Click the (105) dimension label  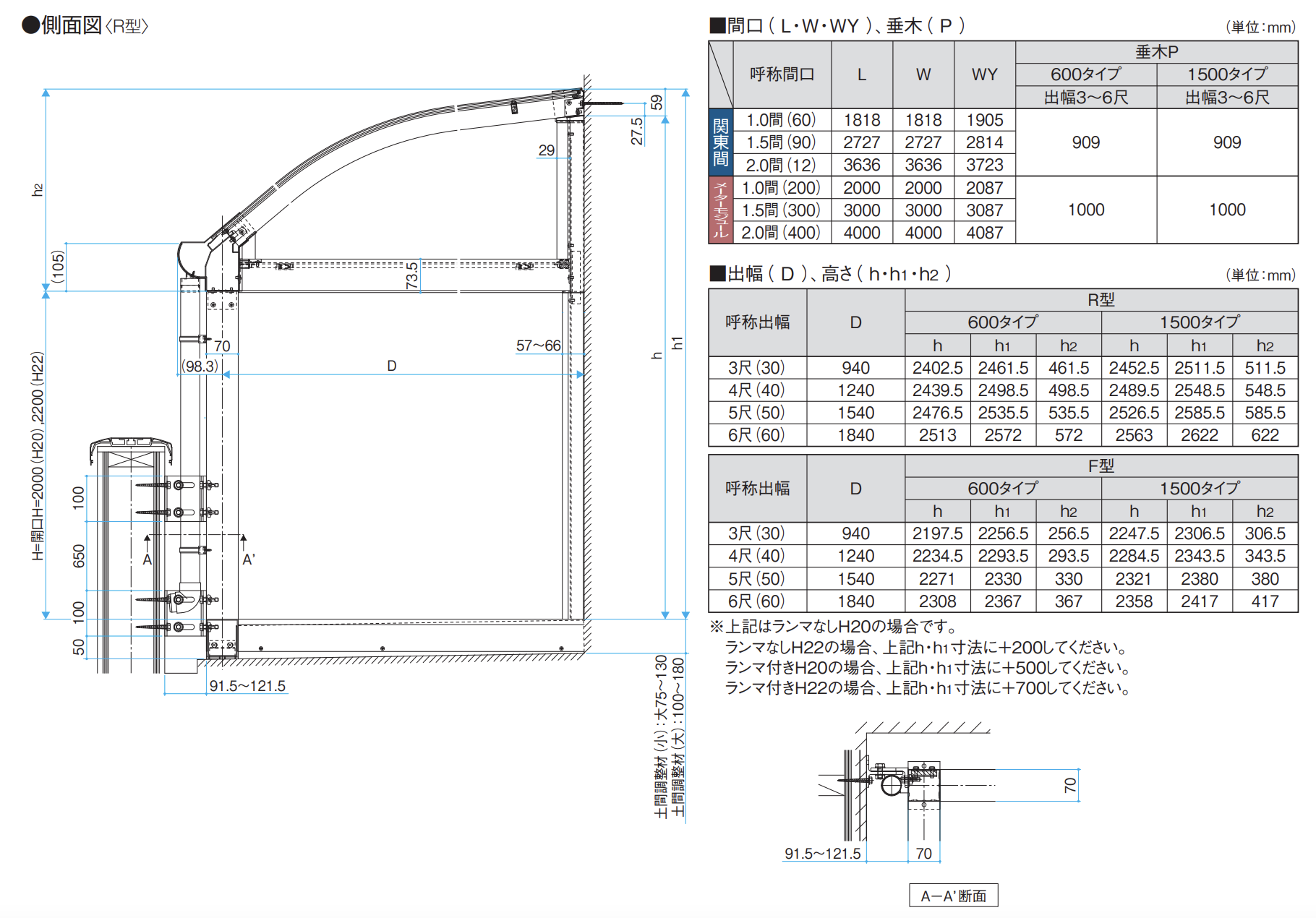tap(59, 267)
